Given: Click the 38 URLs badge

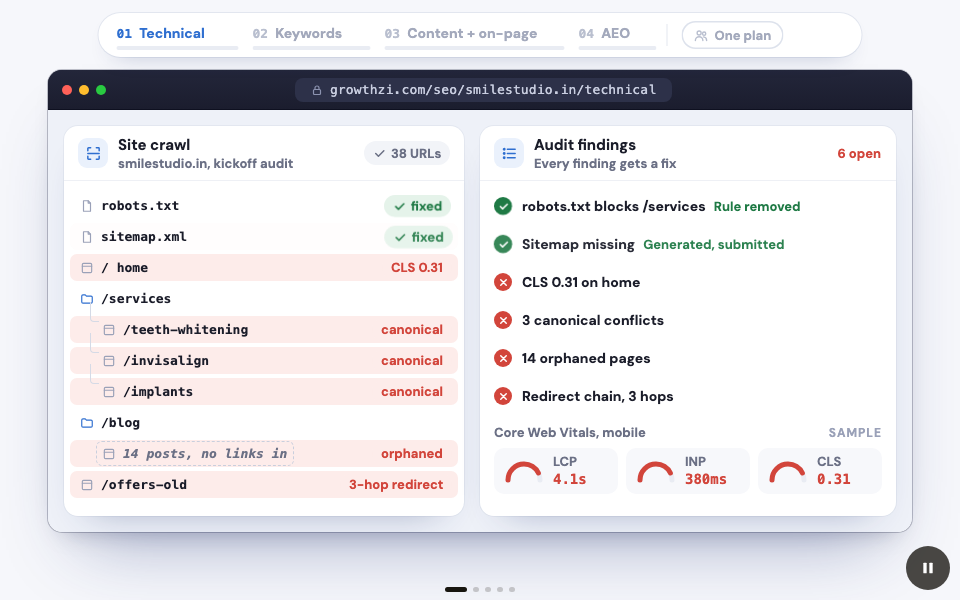Looking at the screenshot, I should click(x=407, y=154).
